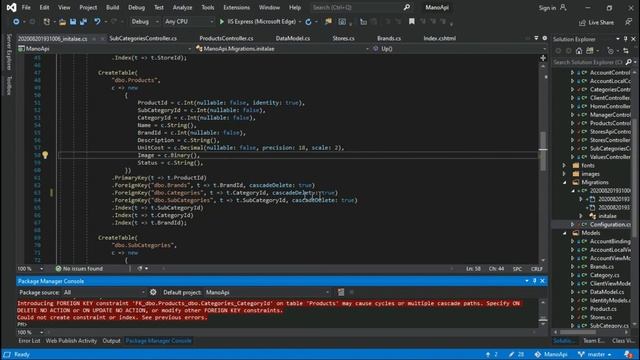Click the Open File folder icon
Viewport: 640px width, 360px height.
[62, 22]
